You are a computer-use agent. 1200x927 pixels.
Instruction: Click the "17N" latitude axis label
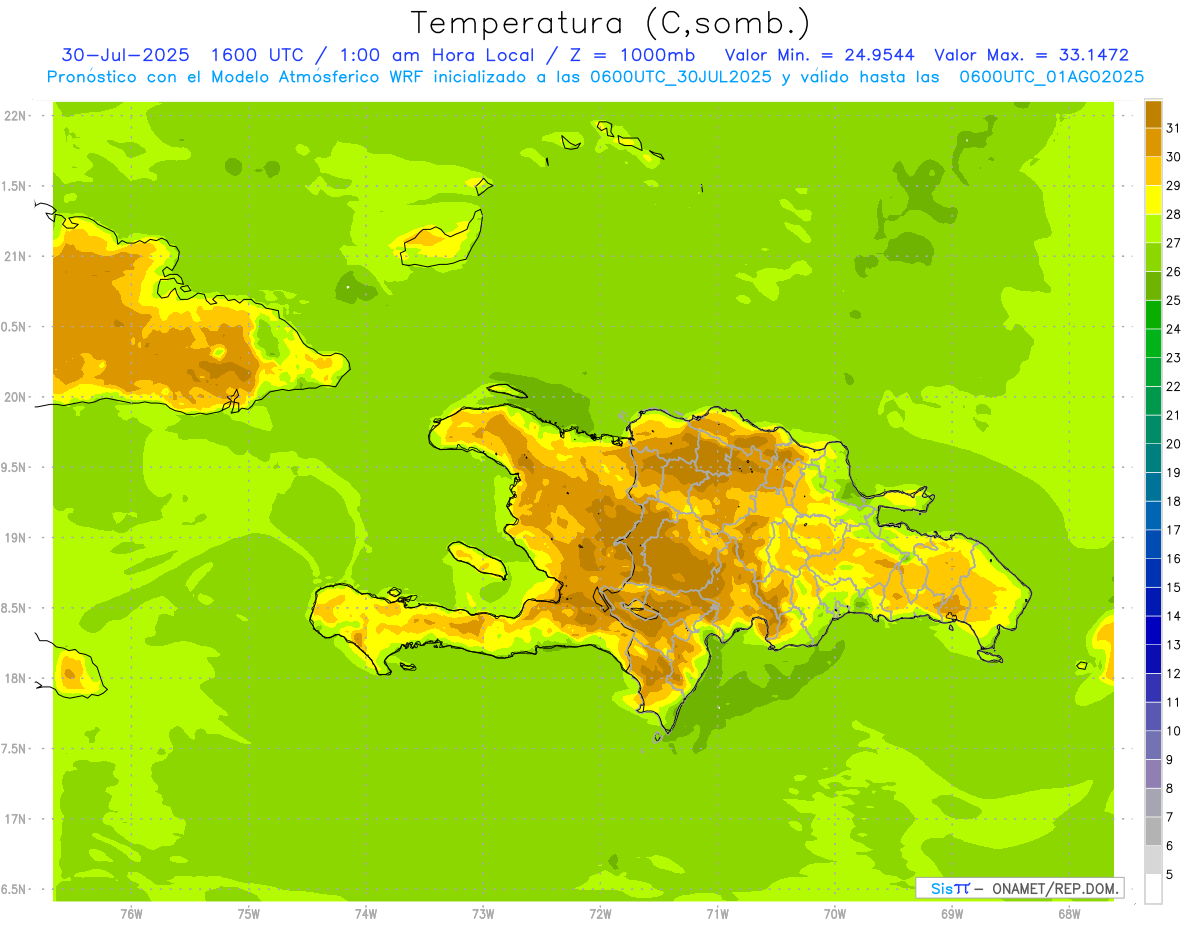(14, 819)
